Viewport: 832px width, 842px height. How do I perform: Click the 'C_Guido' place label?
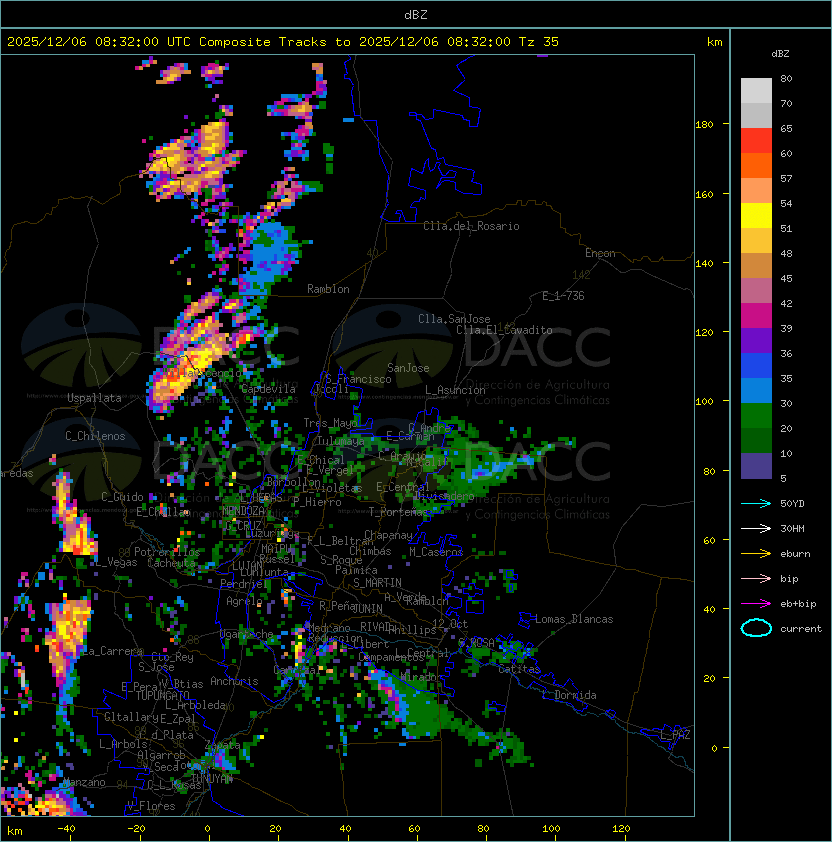(x=122, y=497)
